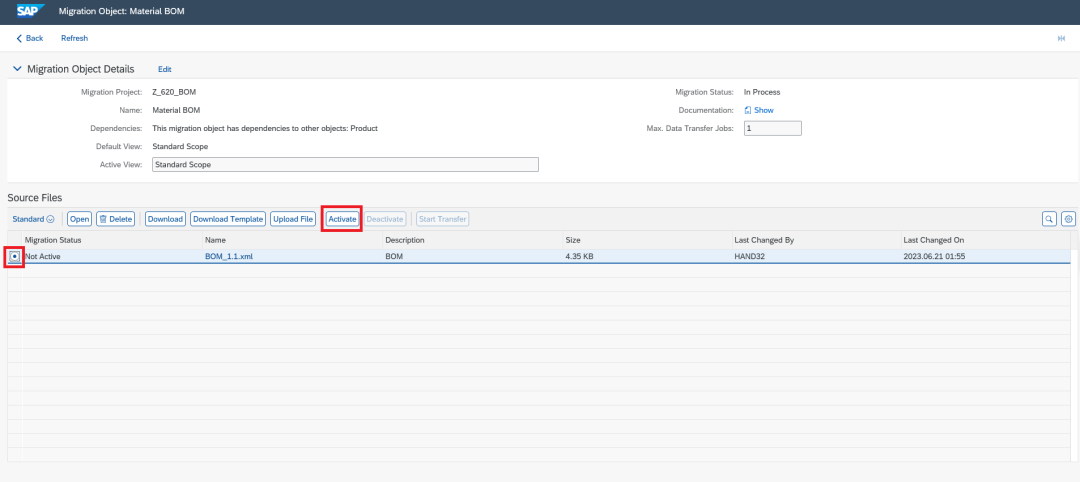1080x482 pixels.
Task: Download the source file
Action: pos(165,219)
